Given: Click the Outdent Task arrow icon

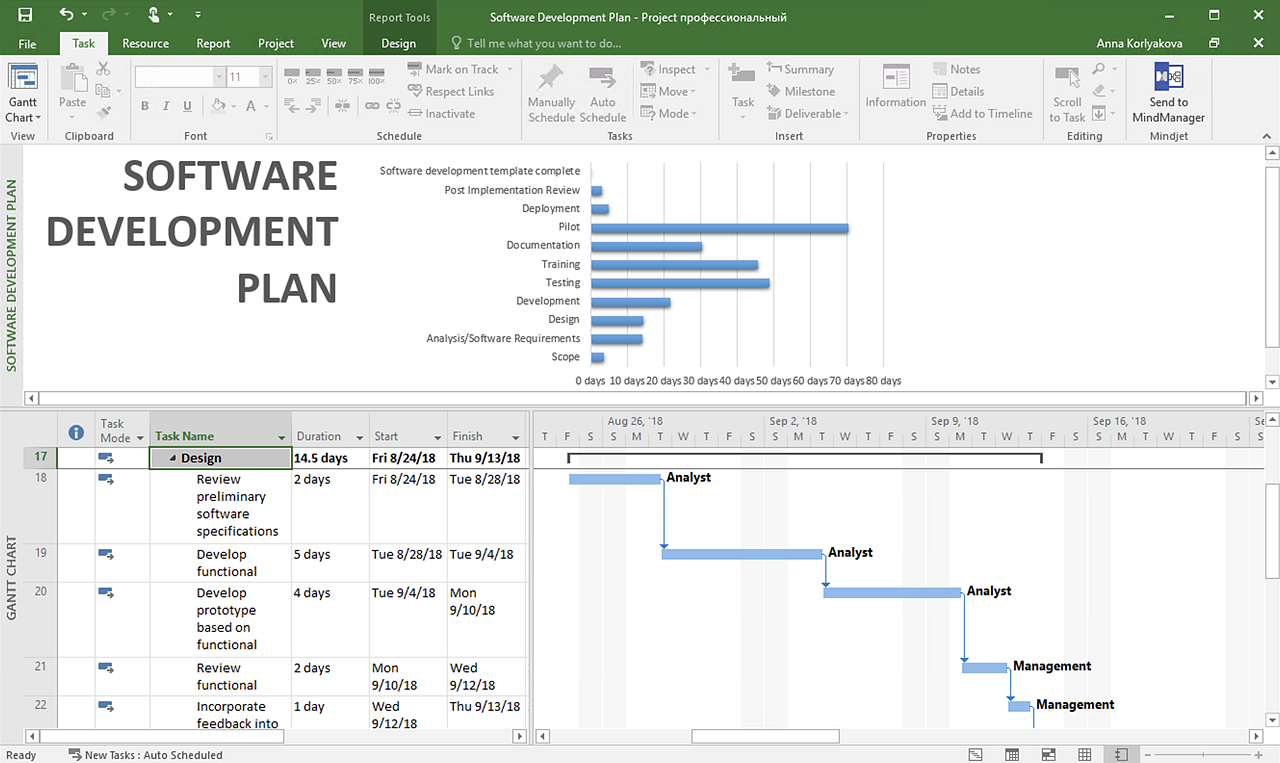Looking at the screenshot, I should [x=292, y=105].
